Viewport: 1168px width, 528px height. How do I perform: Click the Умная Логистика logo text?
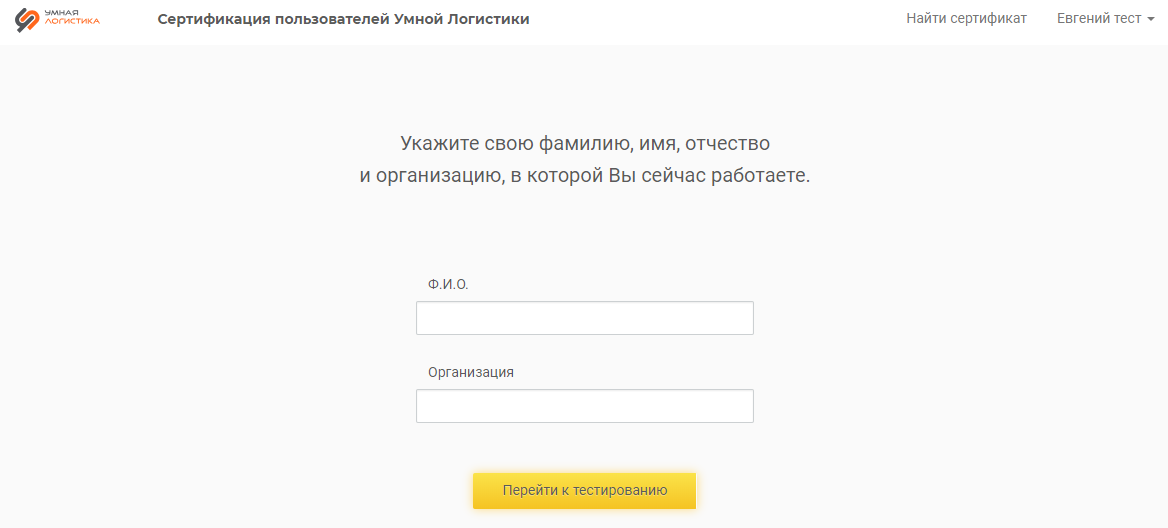pyautogui.click(x=72, y=17)
